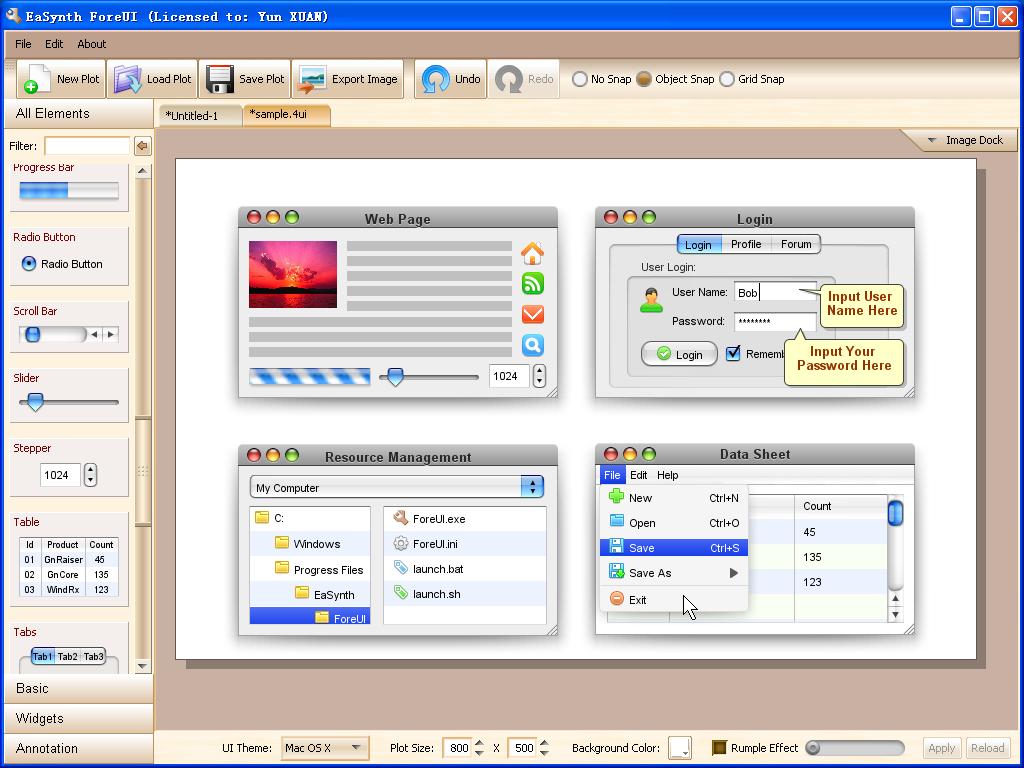
Task: Click the New Plot toolbar icon
Action: click(x=38, y=79)
